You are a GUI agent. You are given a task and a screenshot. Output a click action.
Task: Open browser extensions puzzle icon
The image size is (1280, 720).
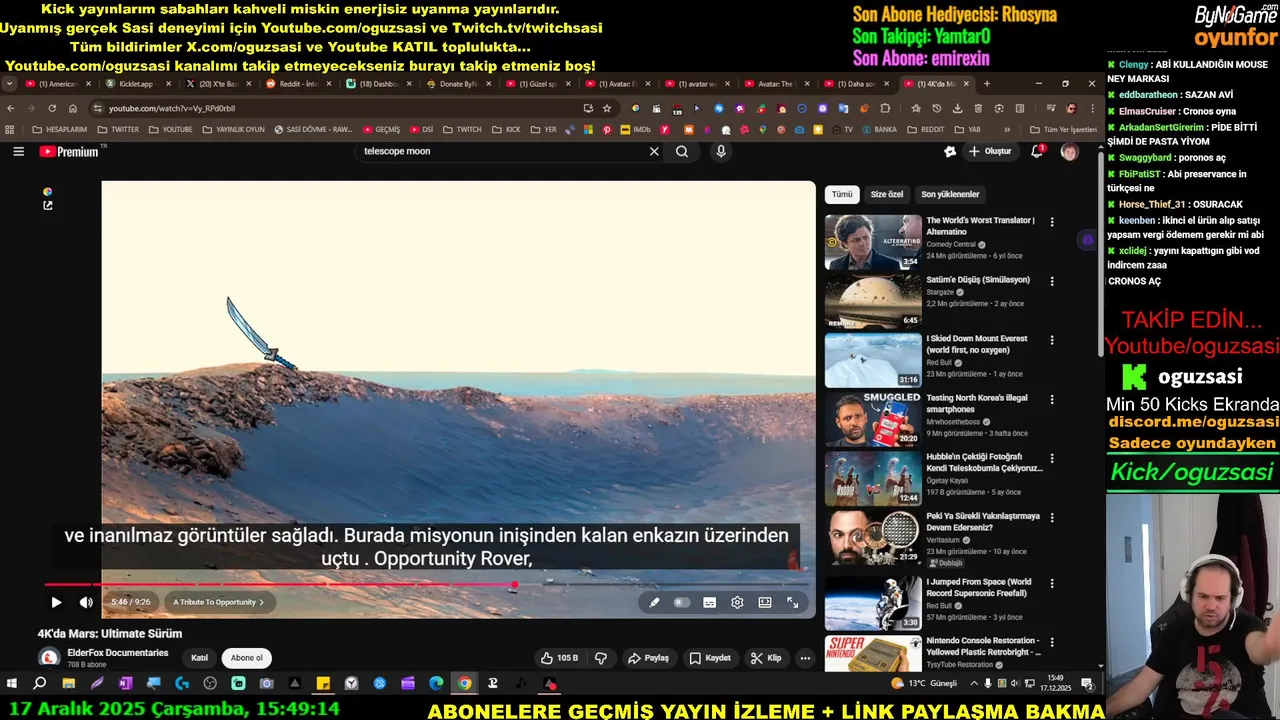885,108
